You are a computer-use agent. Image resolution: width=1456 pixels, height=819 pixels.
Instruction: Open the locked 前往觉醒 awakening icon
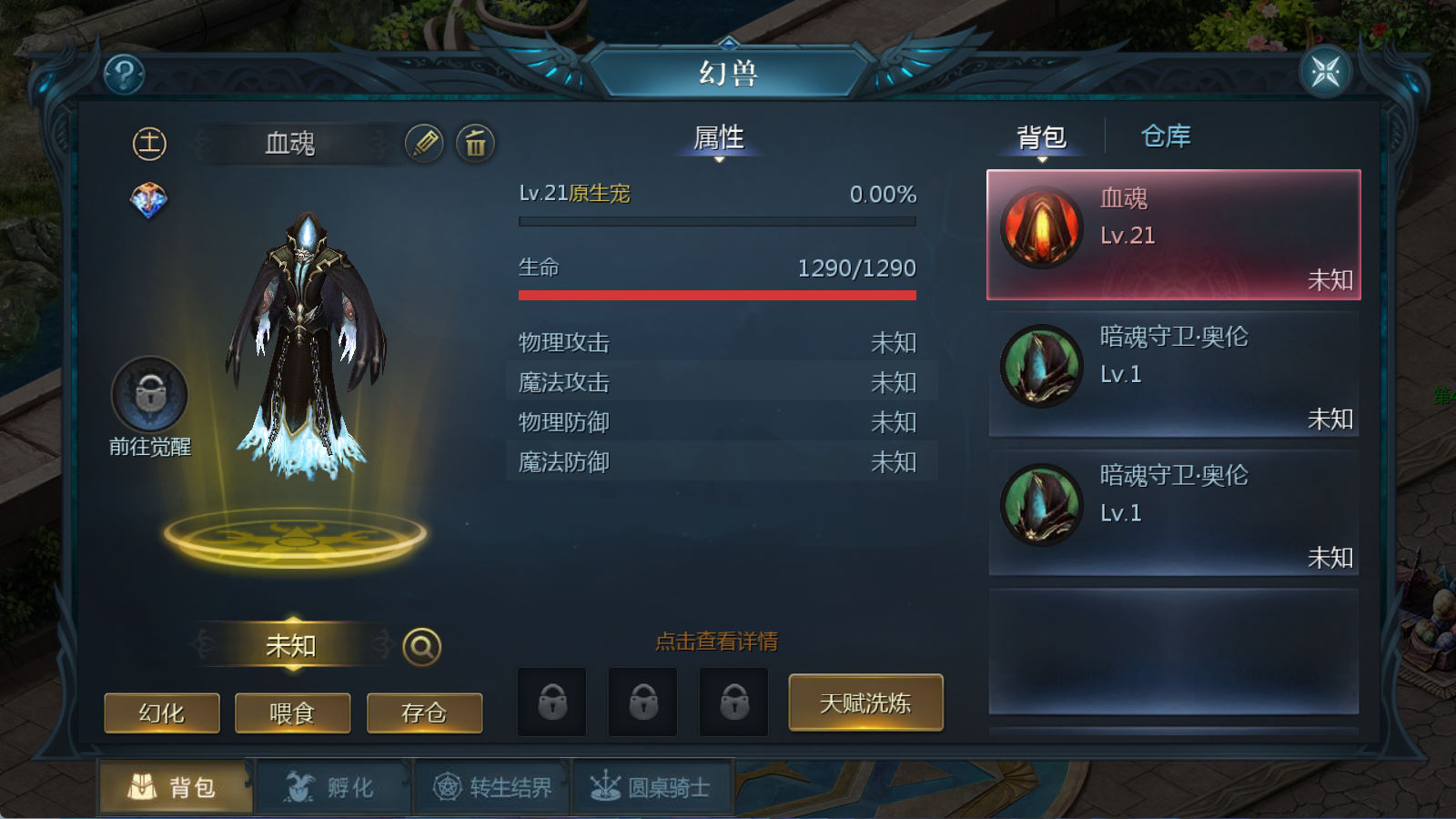pyautogui.click(x=149, y=394)
